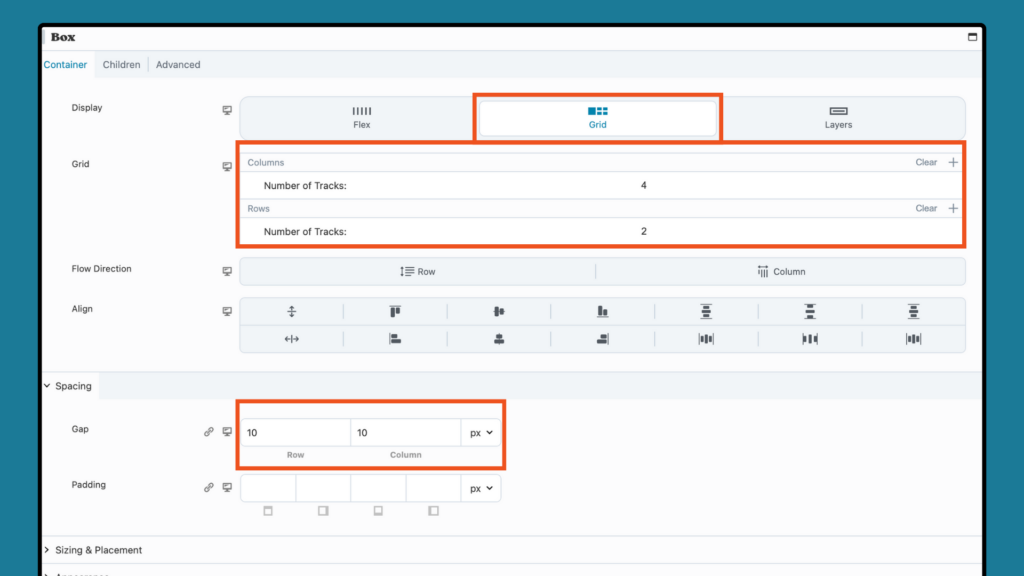Set flow direction to Row

(417, 270)
